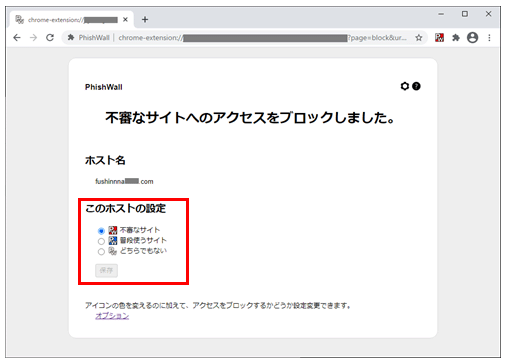Viewport: 507px width, 364px height.
Task: Open the PhishWall extension toolbar icon
Action: click(439, 38)
